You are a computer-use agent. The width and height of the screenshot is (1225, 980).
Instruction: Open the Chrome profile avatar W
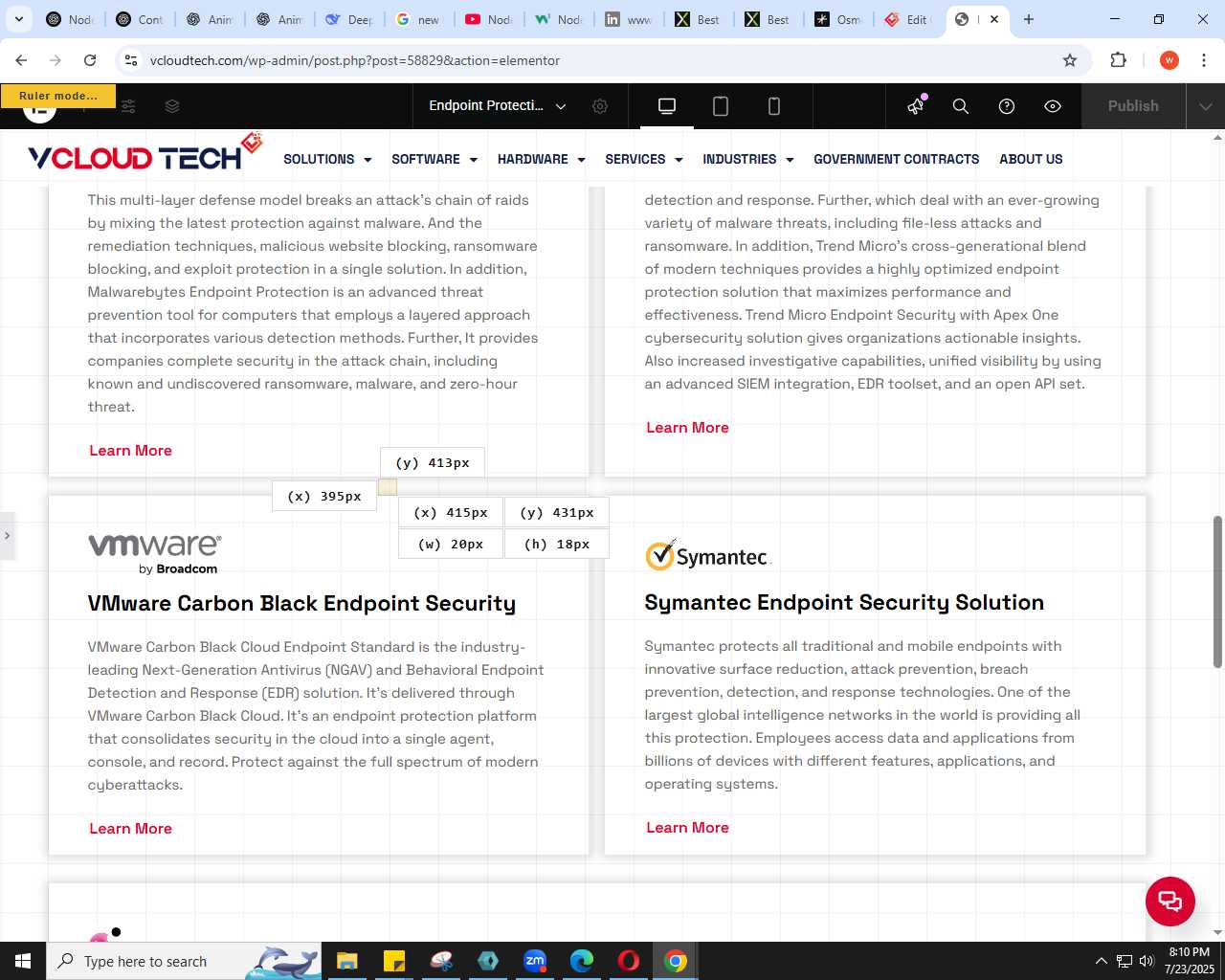click(1169, 60)
